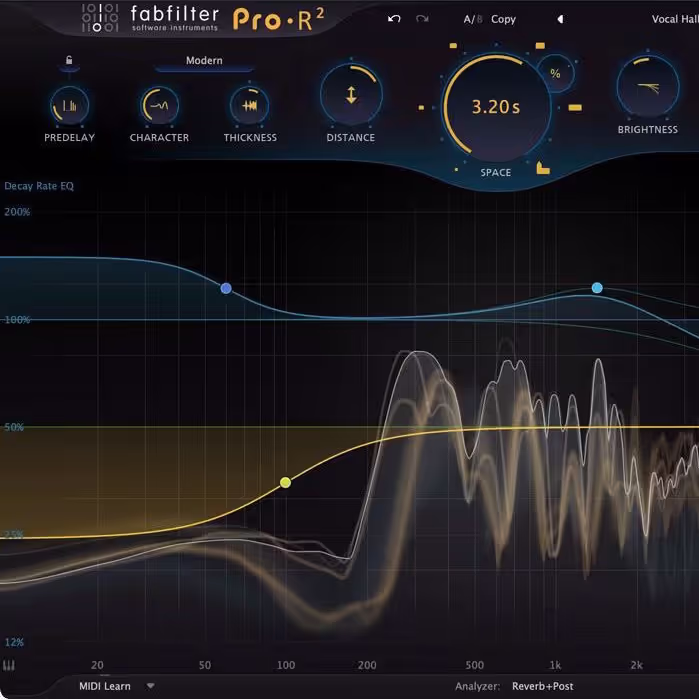Click the Copy button
The image size is (699, 699).
(x=503, y=19)
